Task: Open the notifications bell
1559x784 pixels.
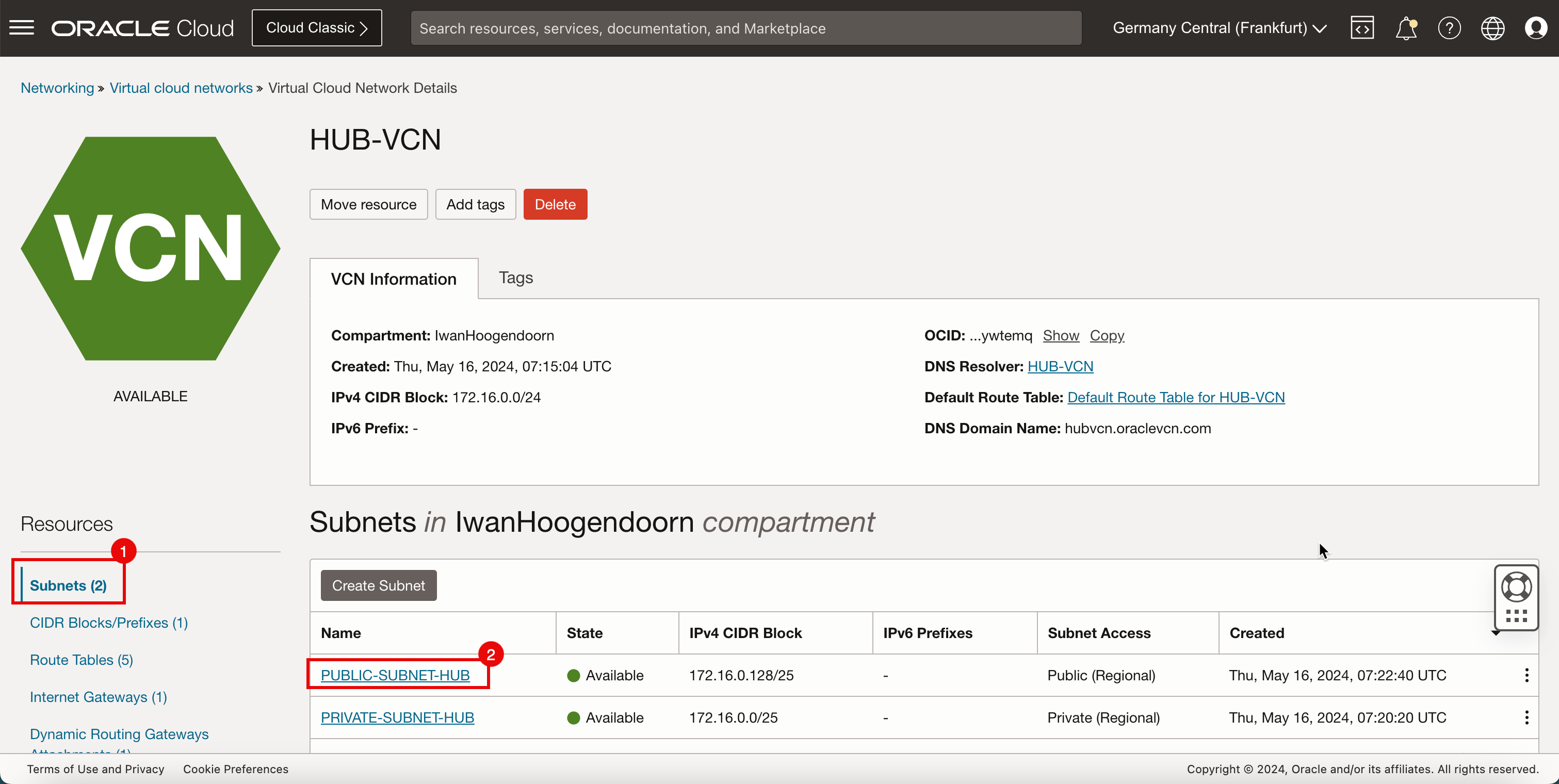Action: tap(1405, 28)
